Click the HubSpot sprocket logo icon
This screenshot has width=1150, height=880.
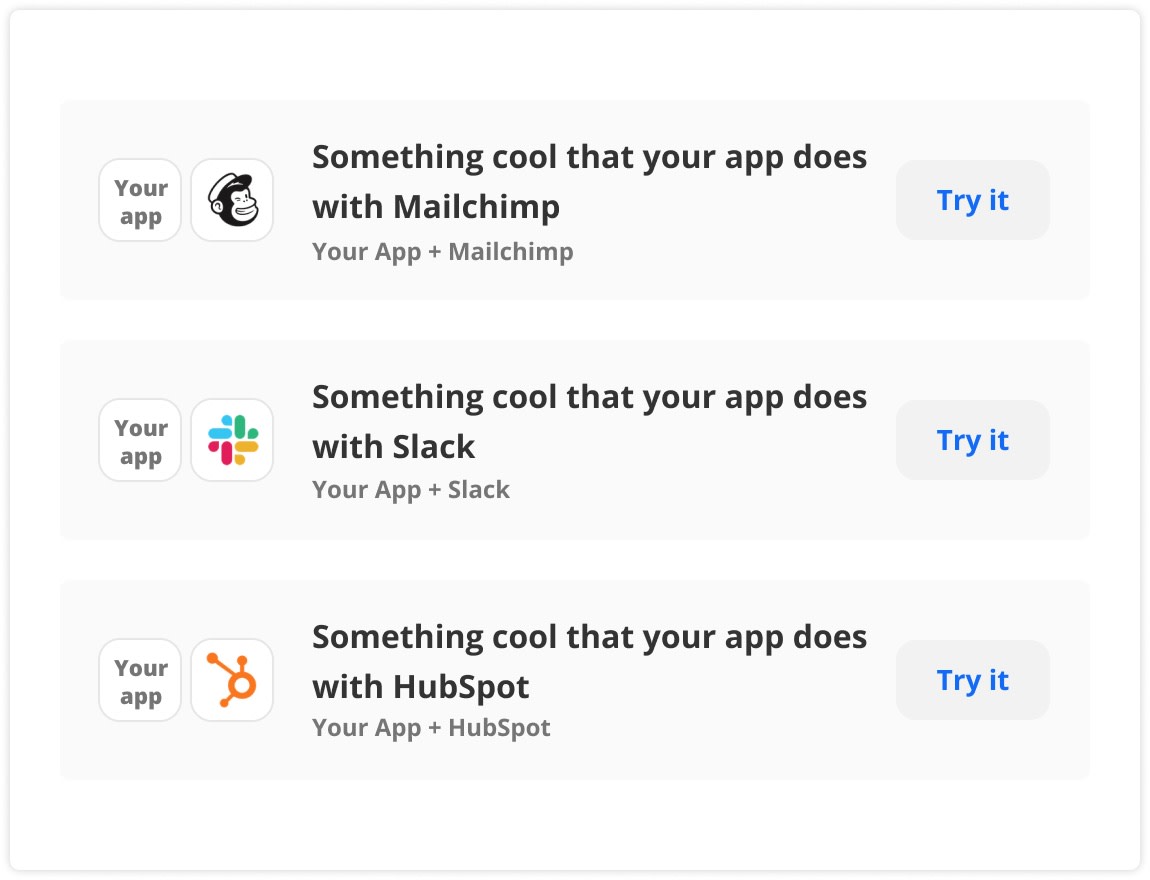tap(232, 680)
